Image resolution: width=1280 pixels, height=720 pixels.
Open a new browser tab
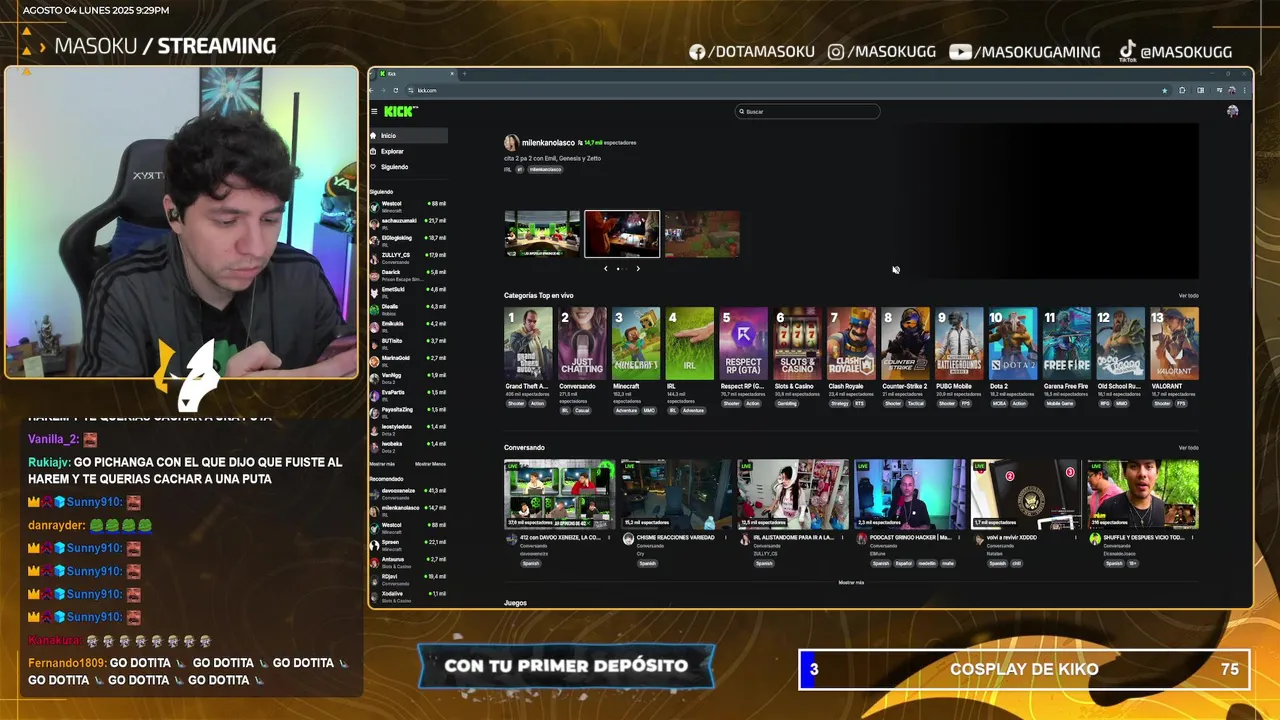tap(464, 73)
